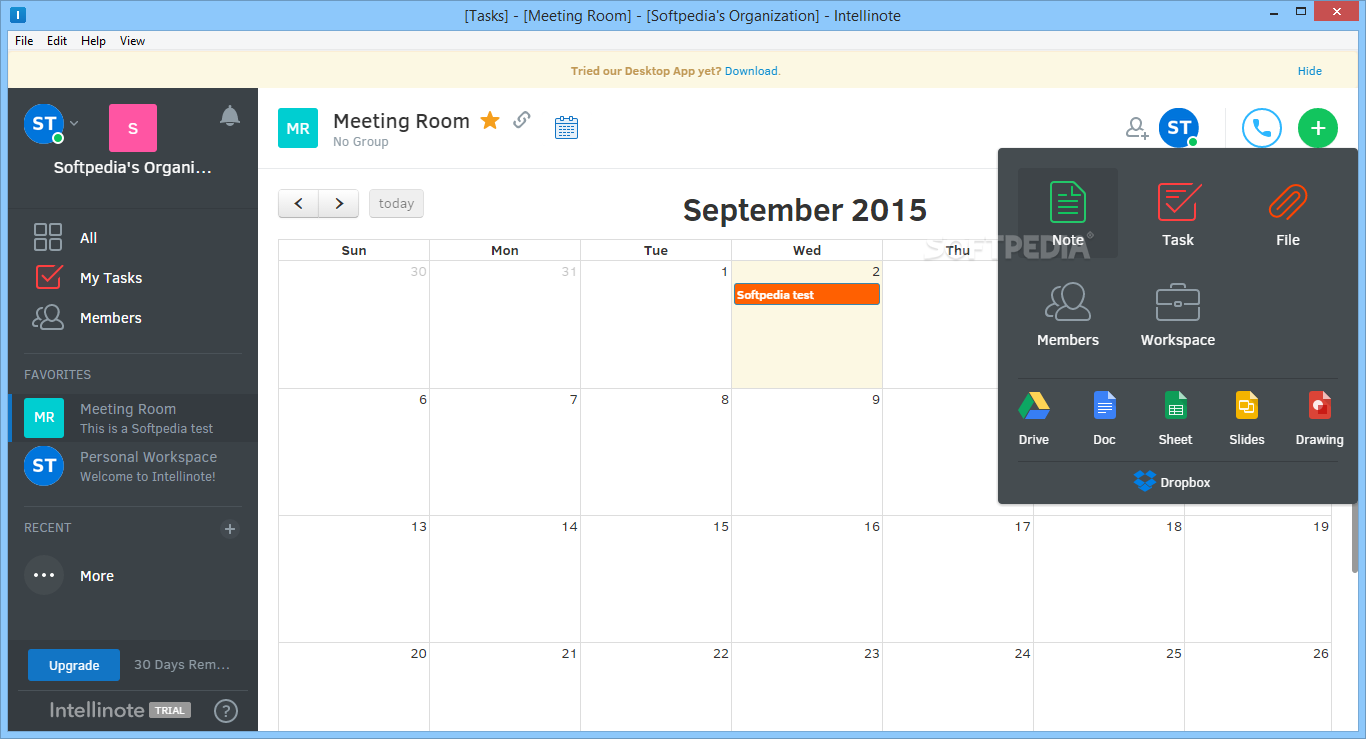Open the Softpedia test calendar event
This screenshot has width=1366, height=739.
tap(807, 294)
